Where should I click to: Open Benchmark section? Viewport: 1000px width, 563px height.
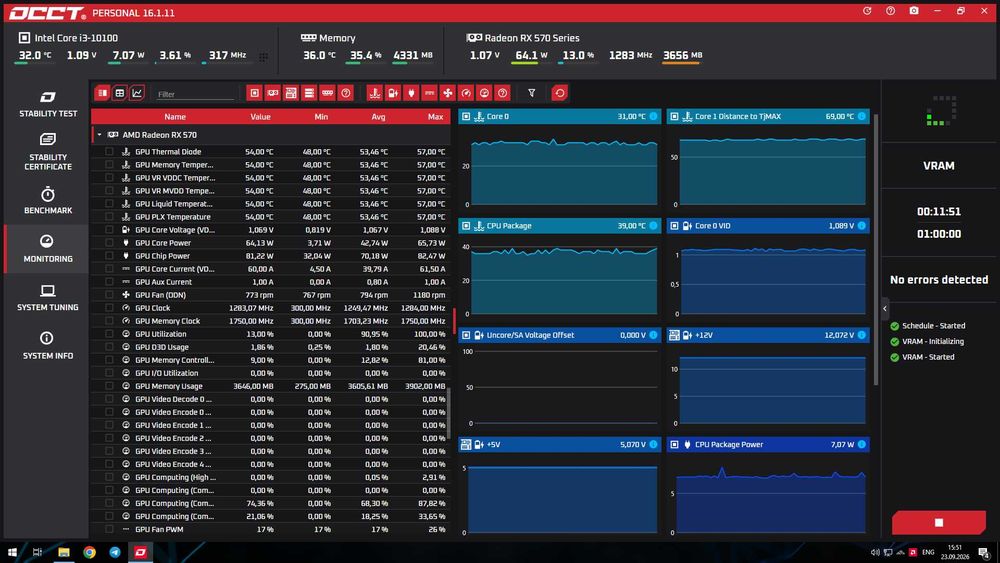(x=47, y=200)
